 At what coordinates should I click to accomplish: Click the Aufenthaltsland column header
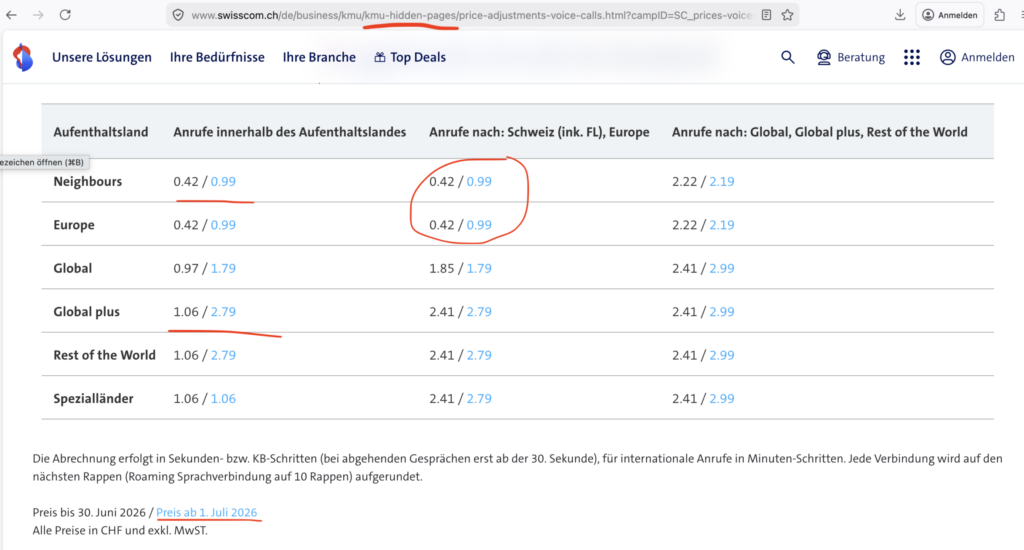point(101,132)
